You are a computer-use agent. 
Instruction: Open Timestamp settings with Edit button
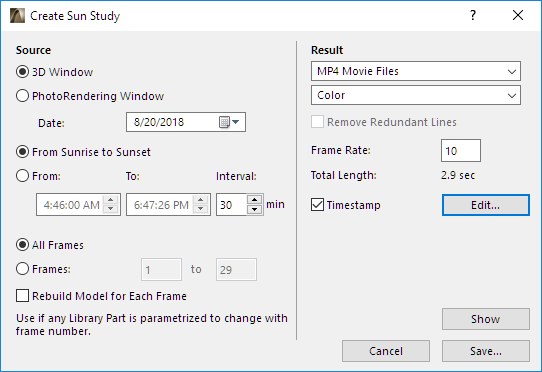[x=486, y=205]
